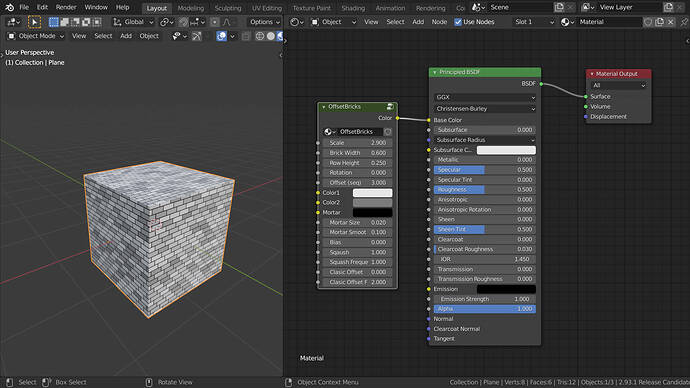690x388 pixels.
Task: Uncheck the Use Nodes checkbox
Action: pyautogui.click(x=458, y=22)
